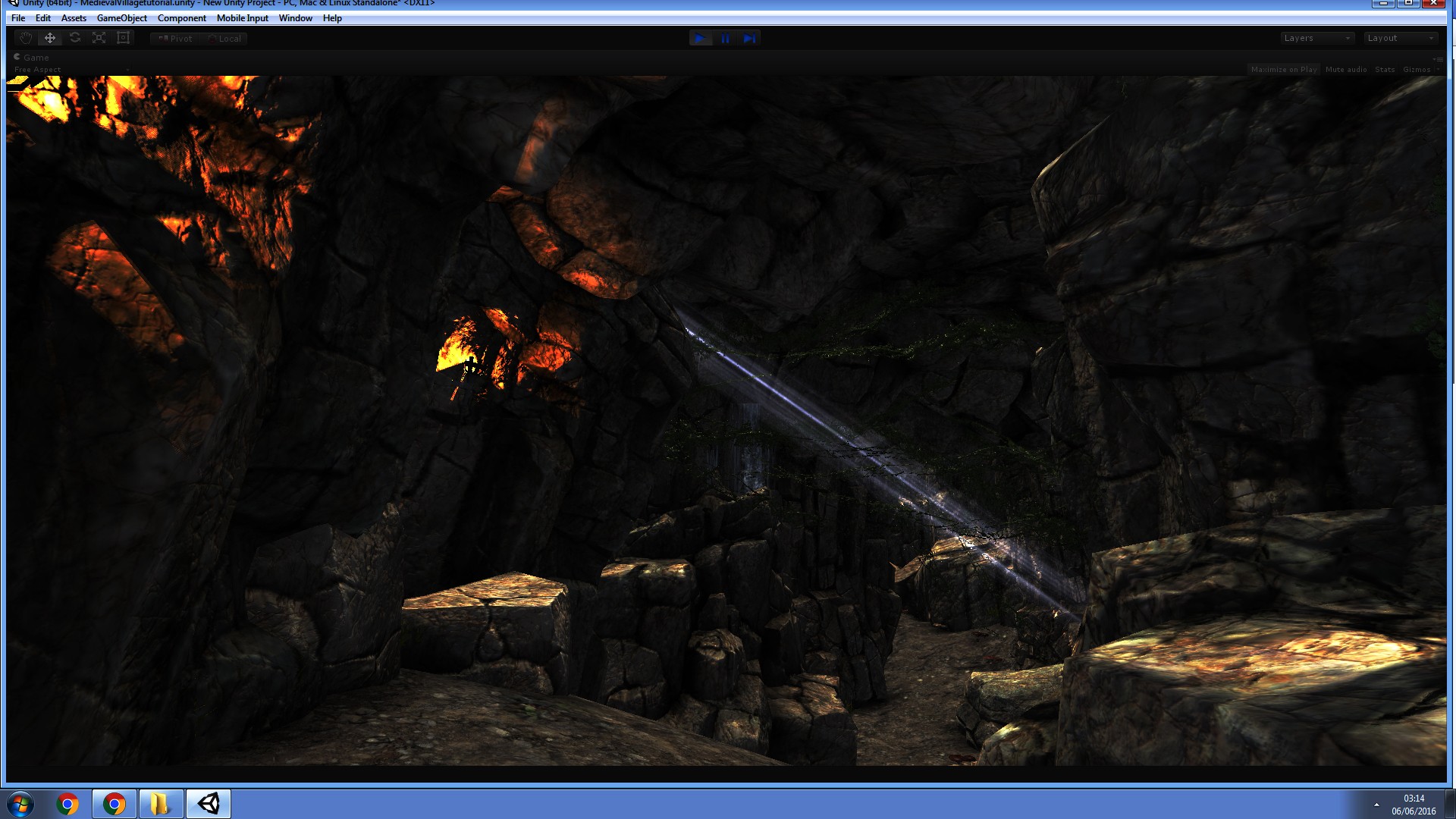This screenshot has height=819, width=1456.
Task: Toggle the Pivot handle position
Action: (175, 39)
